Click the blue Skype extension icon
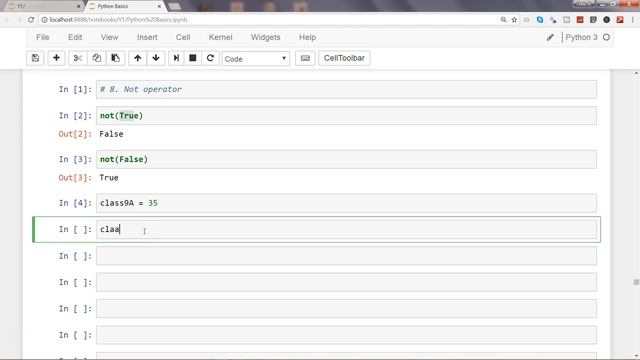640x360 pixels. (540, 20)
